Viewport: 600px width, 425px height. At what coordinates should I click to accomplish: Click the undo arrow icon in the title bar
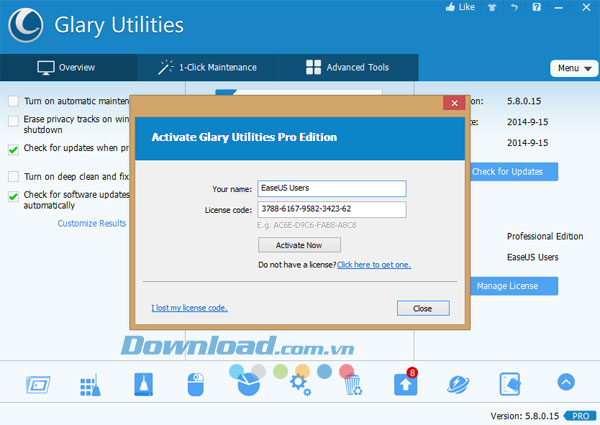coord(514,7)
